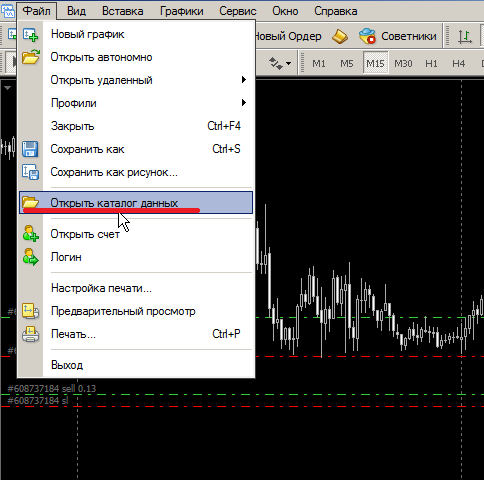Toggle the Советники expert advisors button

tap(397, 36)
